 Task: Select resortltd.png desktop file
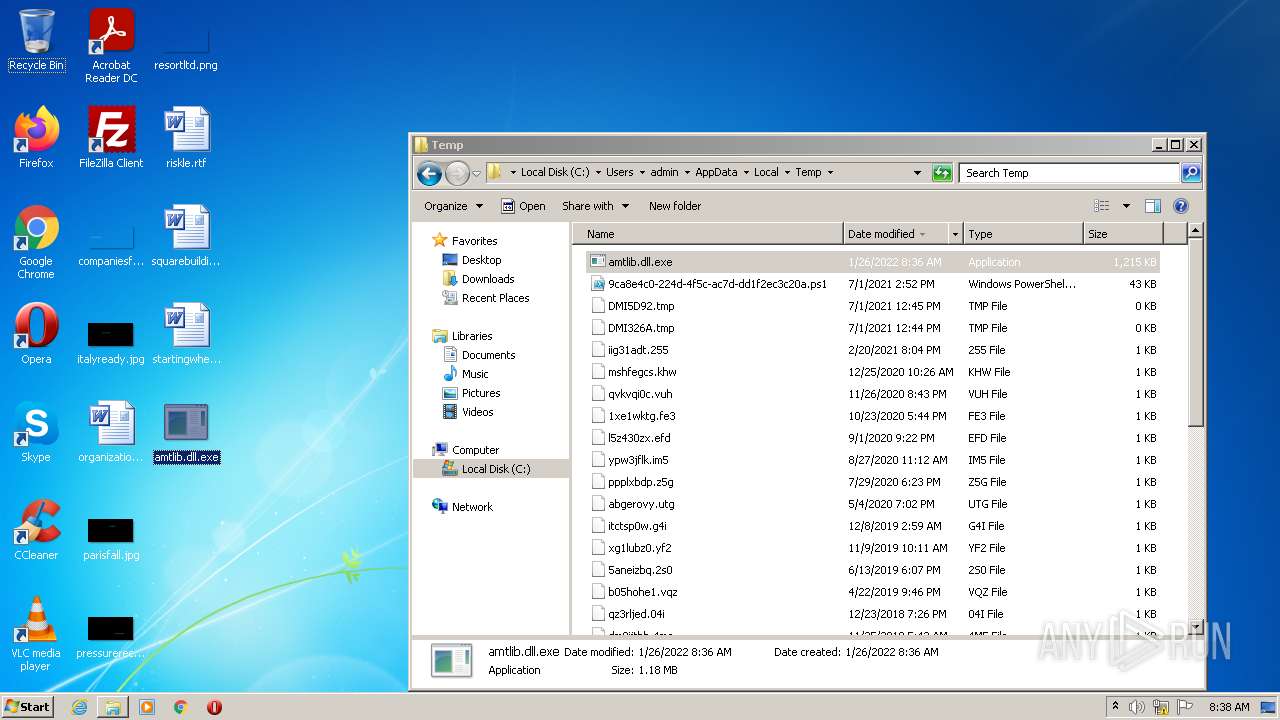pos(186,47)
